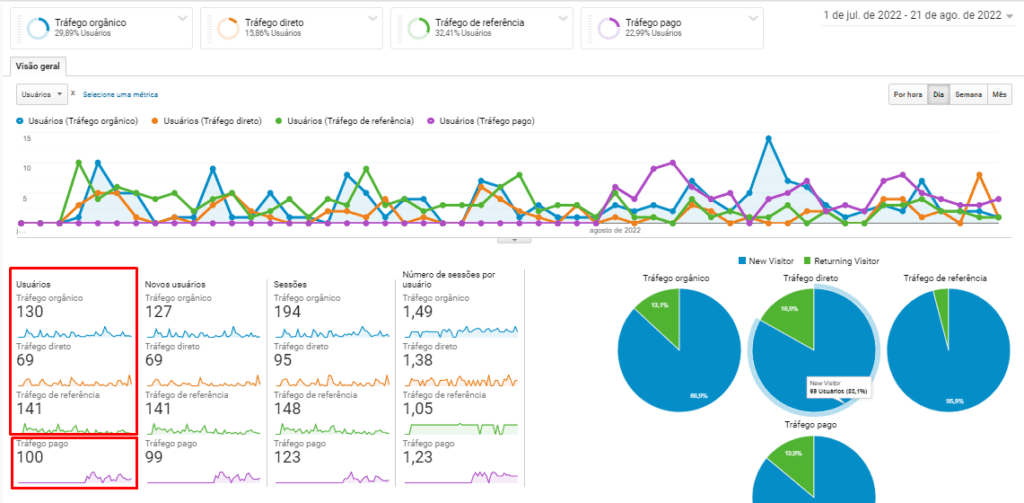Open the date range picker dropdown
Screen dimensions: 1024x503
(x=1010, y=17)
